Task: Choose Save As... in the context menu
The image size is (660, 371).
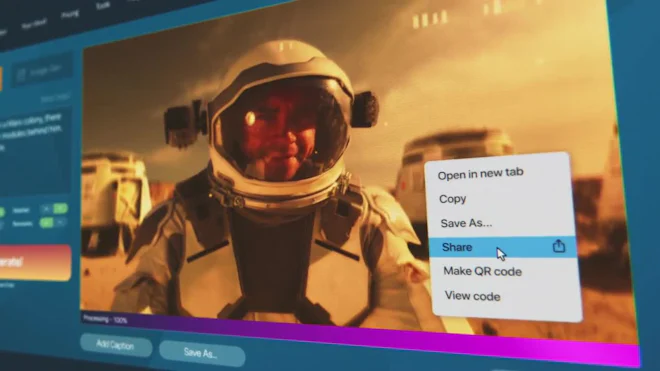Action: point(466,223)
